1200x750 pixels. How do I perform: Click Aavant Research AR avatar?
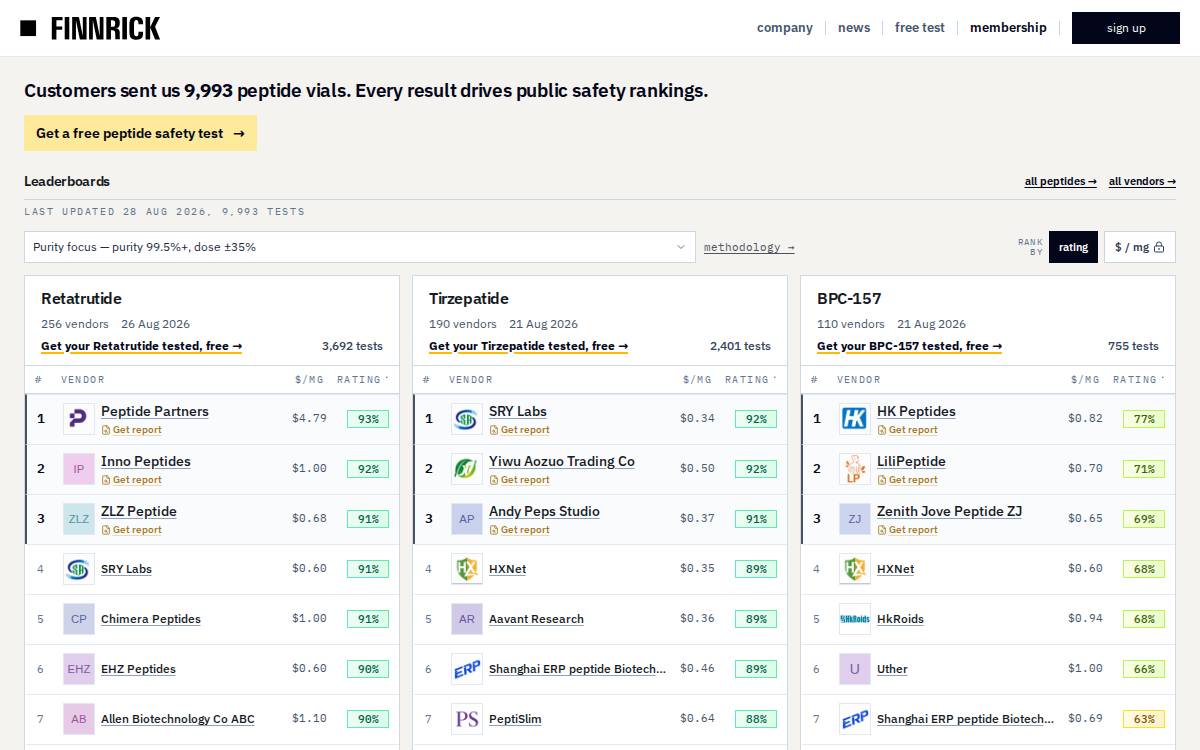[467, 619]
